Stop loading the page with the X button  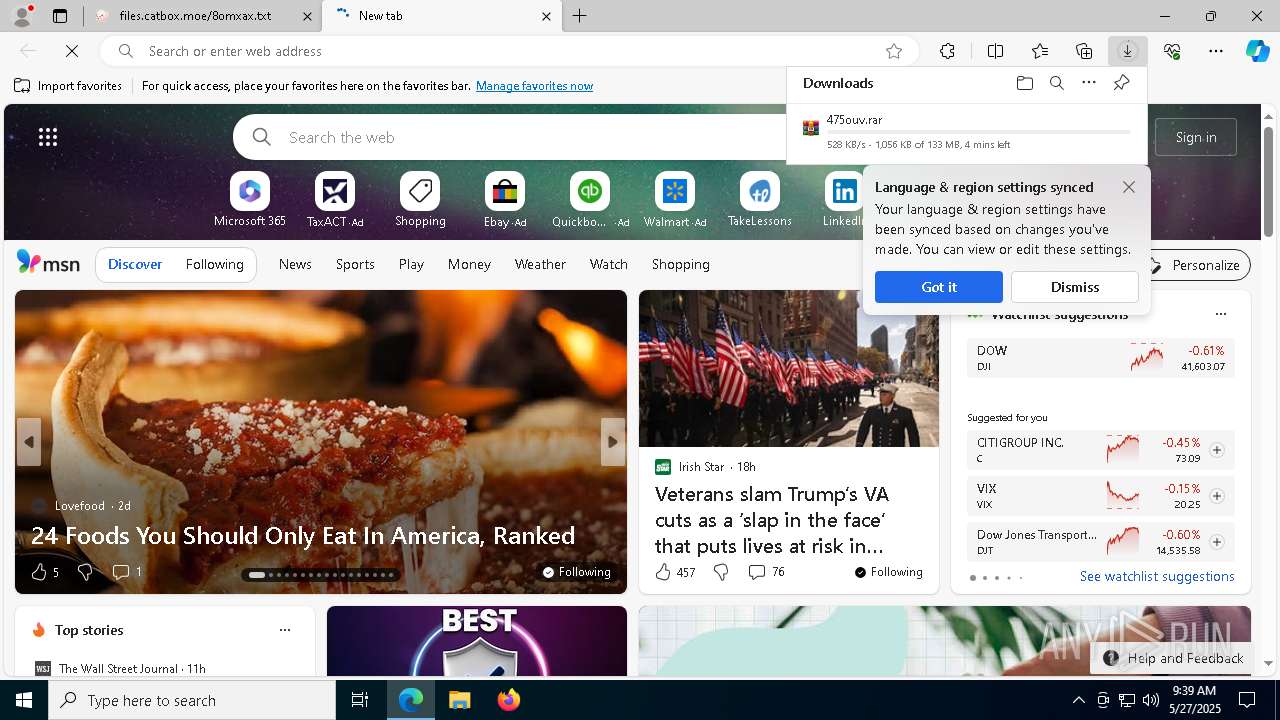tap(72, 51)
